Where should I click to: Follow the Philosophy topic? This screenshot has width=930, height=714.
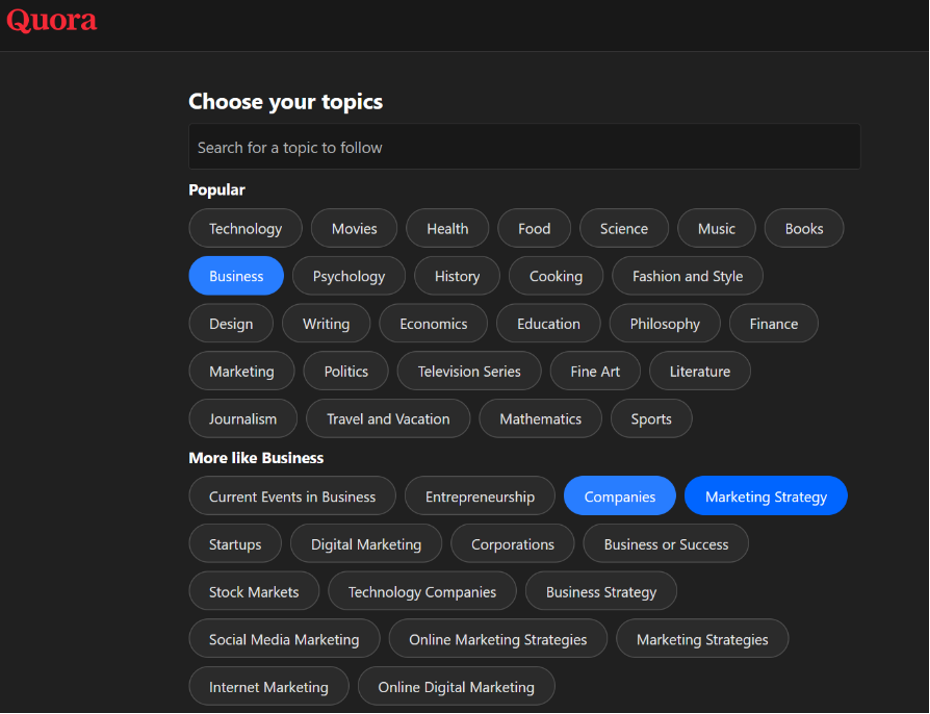[665, 323]
